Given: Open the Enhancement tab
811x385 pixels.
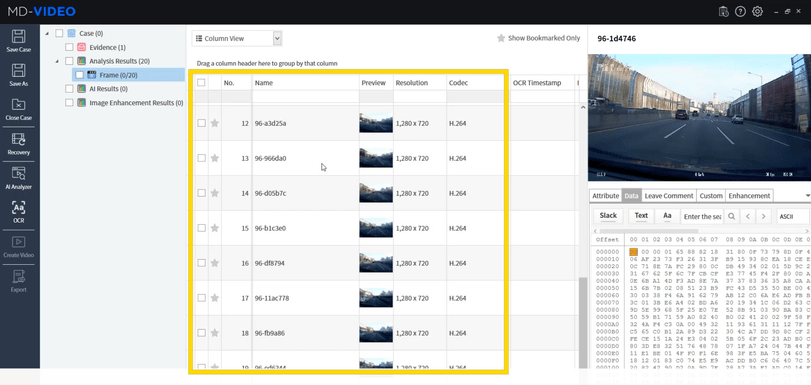Looking at the screenshot, I should point(749,196).
